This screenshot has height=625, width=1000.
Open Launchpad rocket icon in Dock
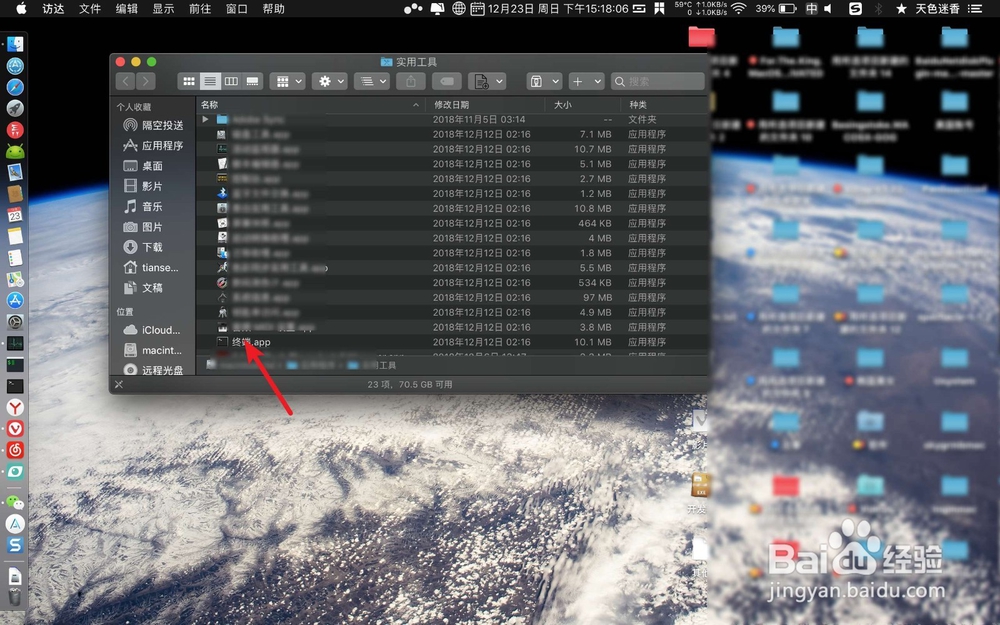(15, 108)
